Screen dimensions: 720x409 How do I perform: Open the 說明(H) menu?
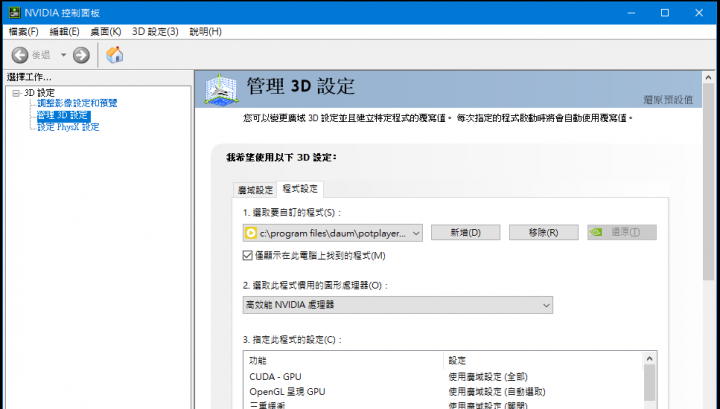[x=205, y=32]
